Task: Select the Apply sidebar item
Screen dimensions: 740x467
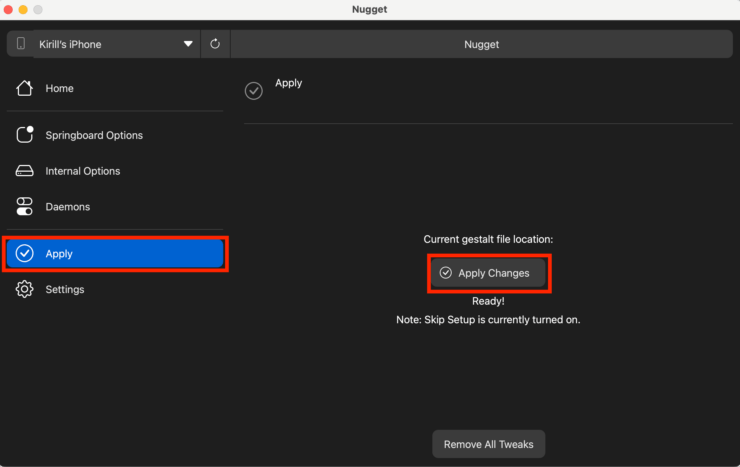Action: click(x=115, y=254)
